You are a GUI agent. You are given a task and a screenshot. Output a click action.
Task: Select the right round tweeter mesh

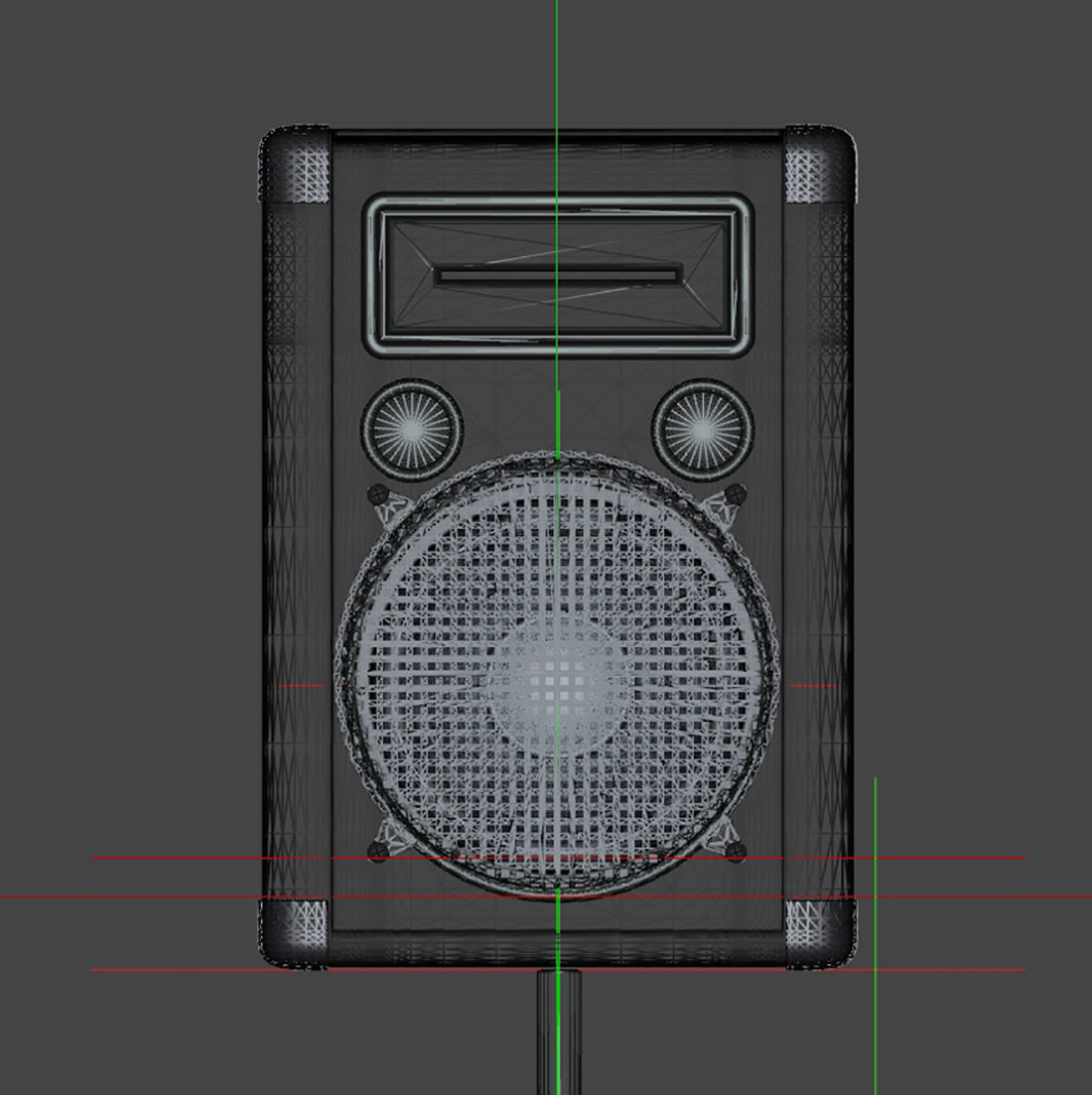tap(703, 429)
